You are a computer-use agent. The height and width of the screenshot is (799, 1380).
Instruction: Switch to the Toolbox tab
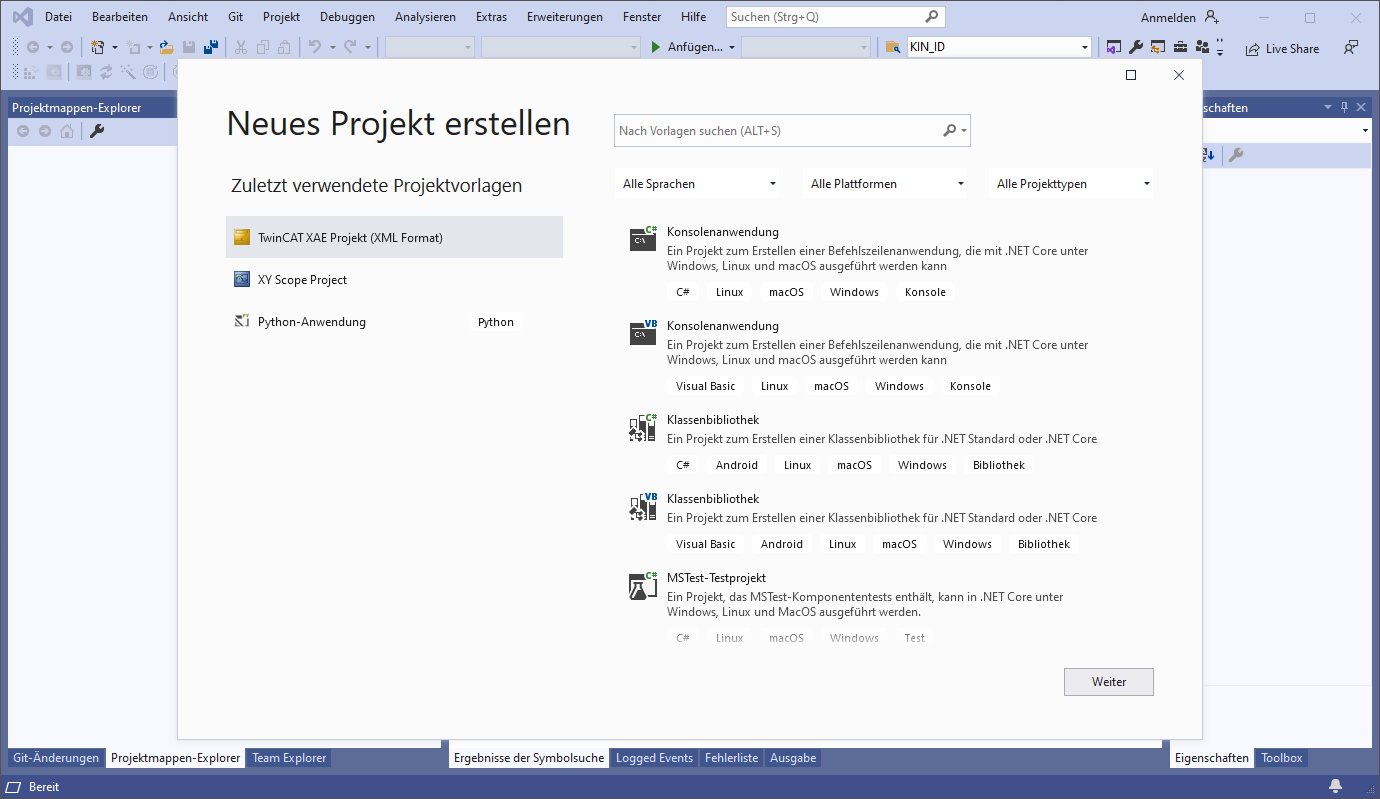(1281, 758)
